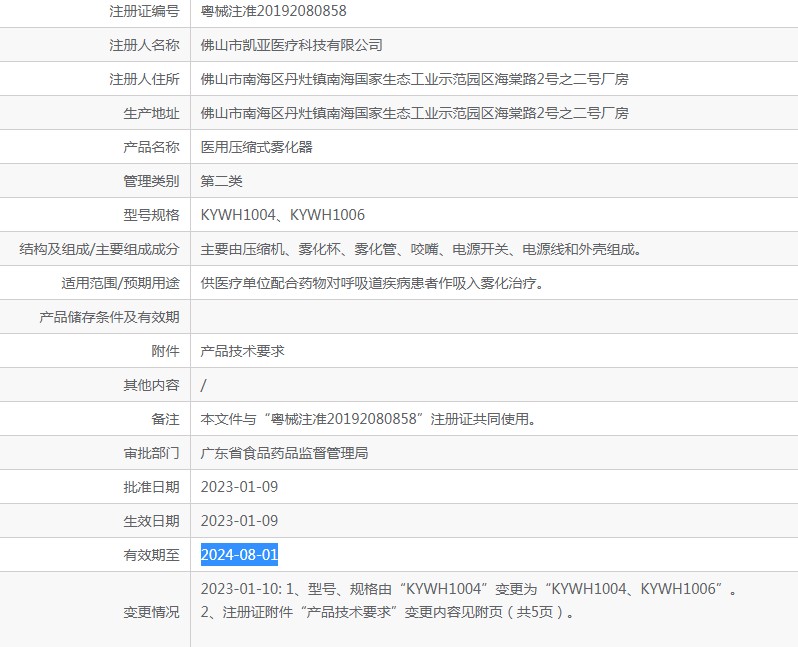Click change record line starting 2023-01-10
Image resolution: width=798 pixels, height=647 pixels.
point(468,588)
